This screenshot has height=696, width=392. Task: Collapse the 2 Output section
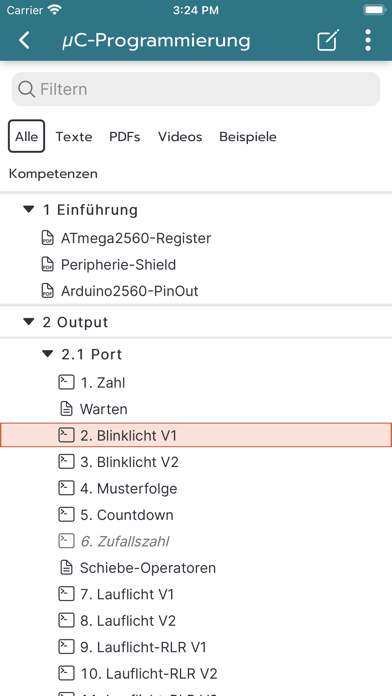click(x=29, y=322)
